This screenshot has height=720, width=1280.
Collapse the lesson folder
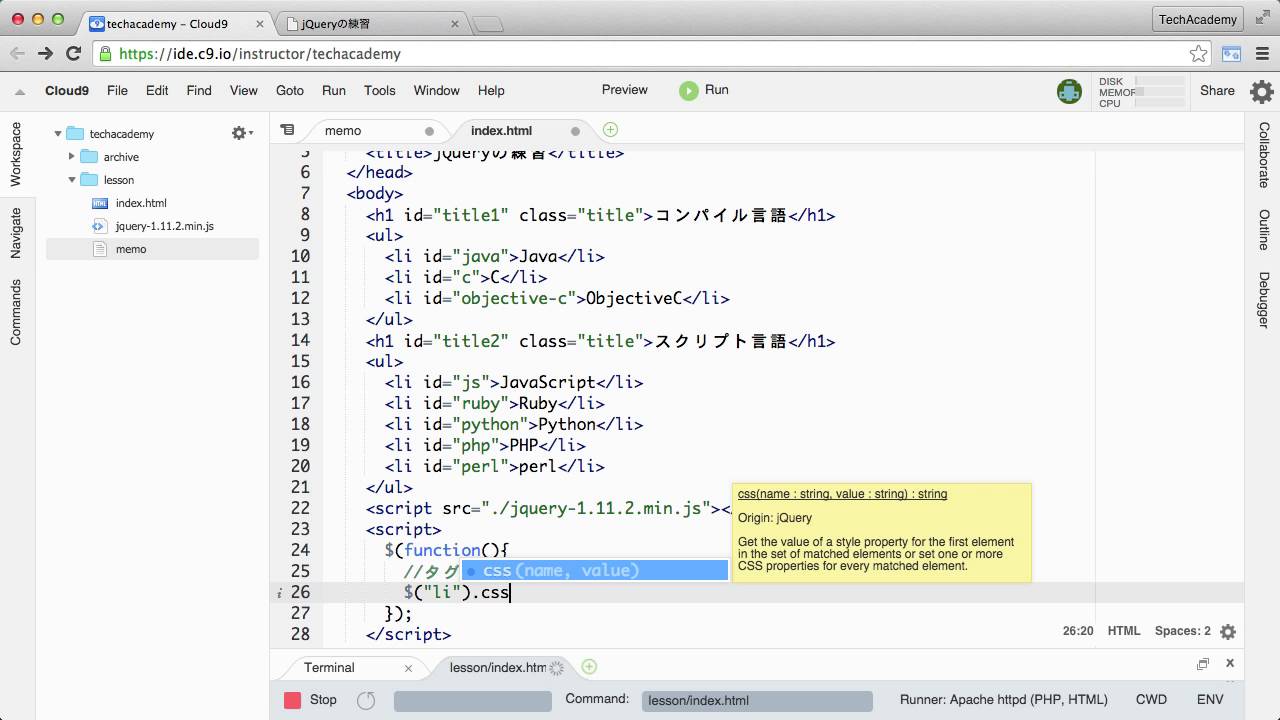(72, 180)
